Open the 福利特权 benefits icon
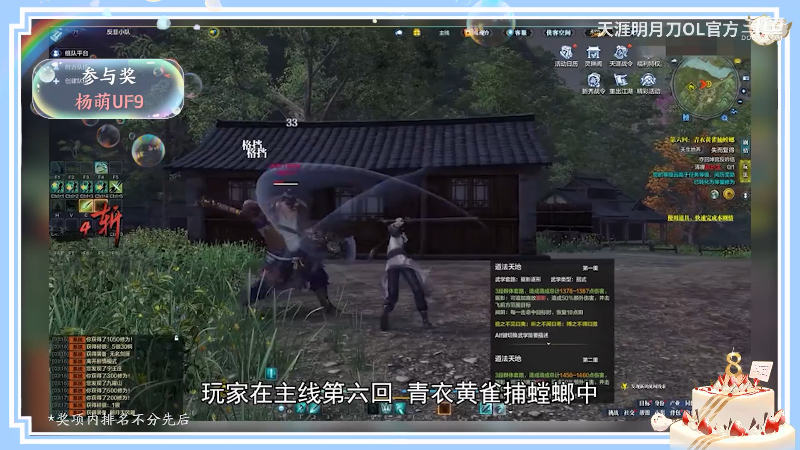Image resolution: width=800 pixels, height=450 pixels. pos(648,55)
